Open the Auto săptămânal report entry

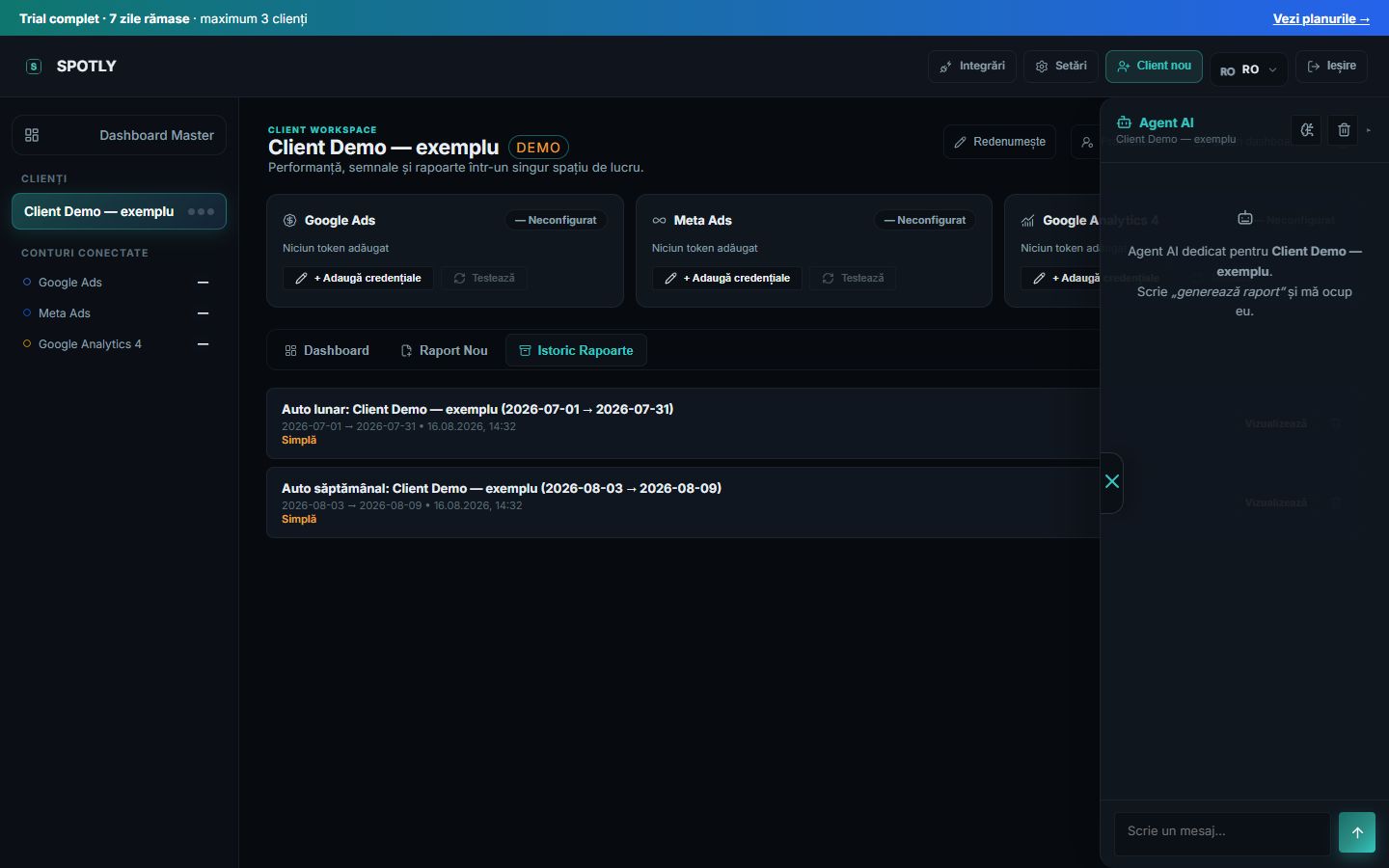[683, 502]
